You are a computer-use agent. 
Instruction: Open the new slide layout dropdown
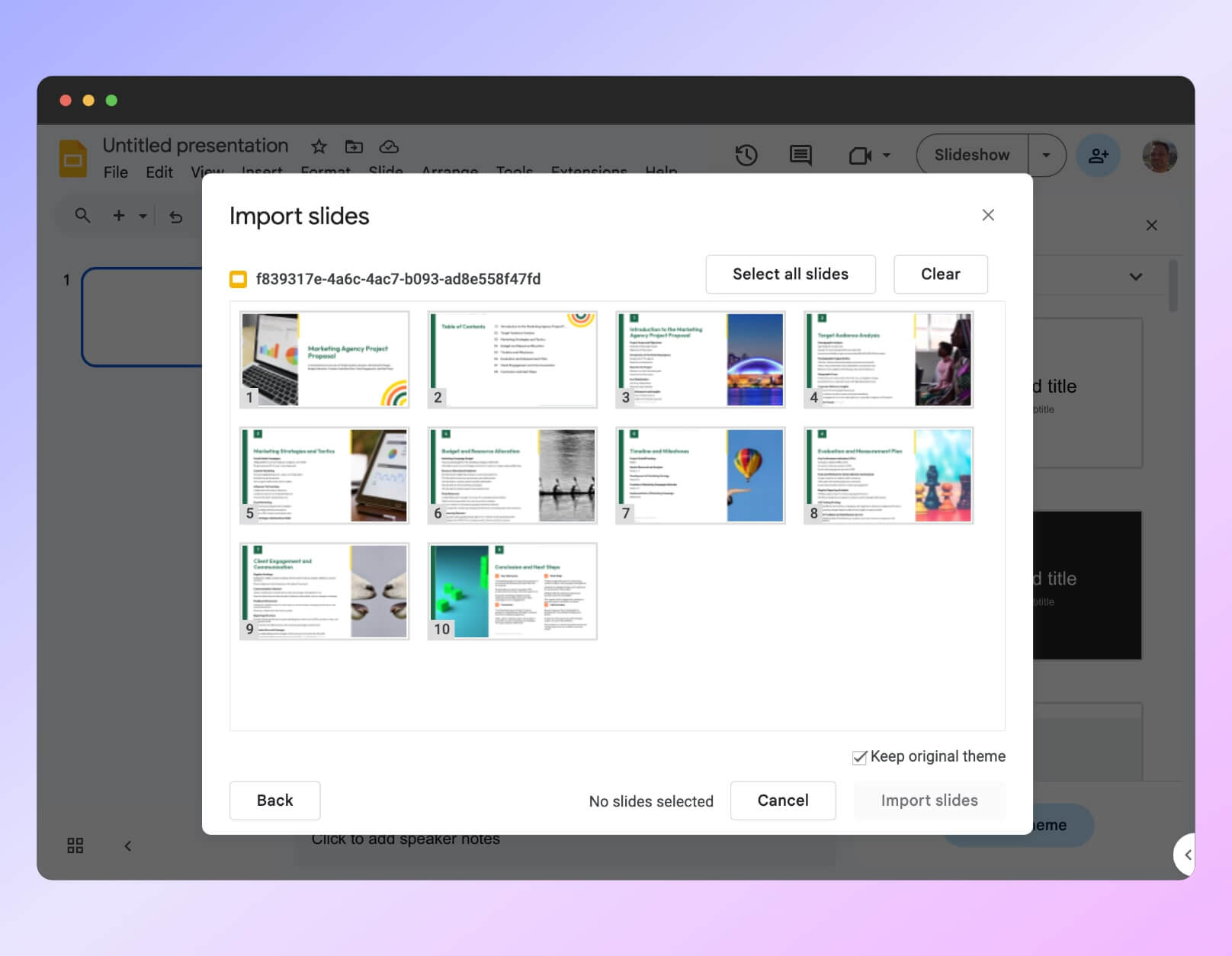click(143, 216)
